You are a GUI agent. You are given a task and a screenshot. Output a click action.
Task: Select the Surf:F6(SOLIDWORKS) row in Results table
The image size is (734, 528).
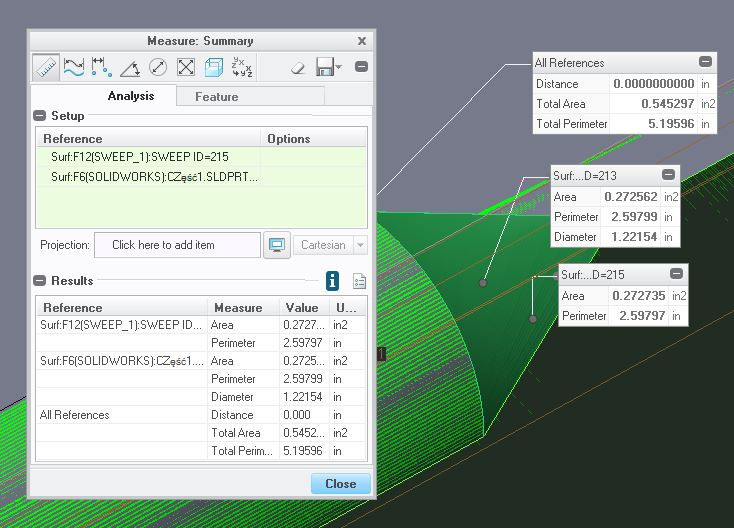201,361
